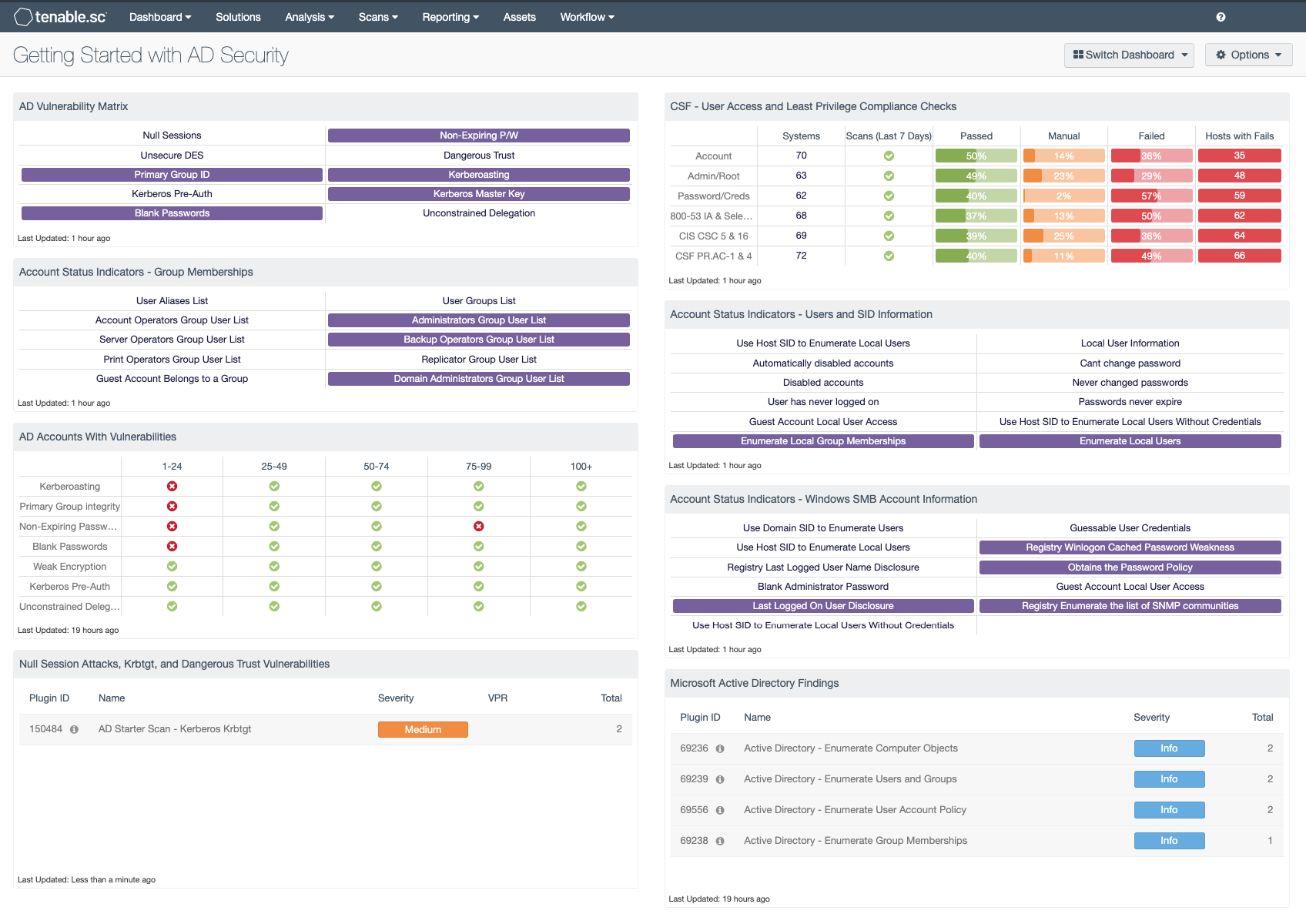
Task: Click CIS CSC 5 & 16 scans check icon
Action: click(889, 236)
